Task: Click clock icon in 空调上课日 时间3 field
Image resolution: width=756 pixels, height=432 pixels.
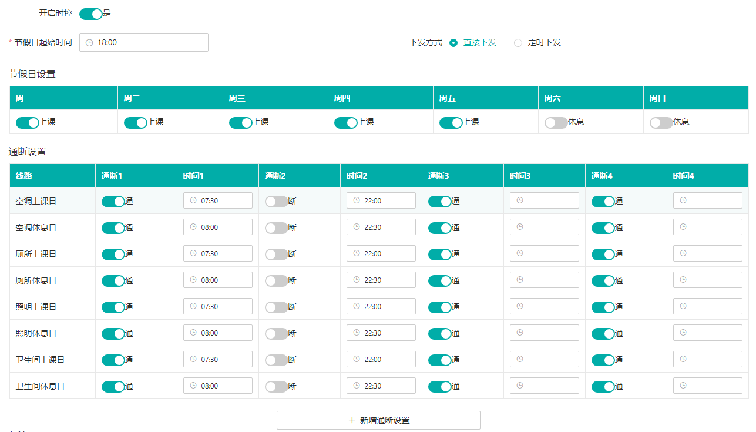Action: tap(520, 200)
